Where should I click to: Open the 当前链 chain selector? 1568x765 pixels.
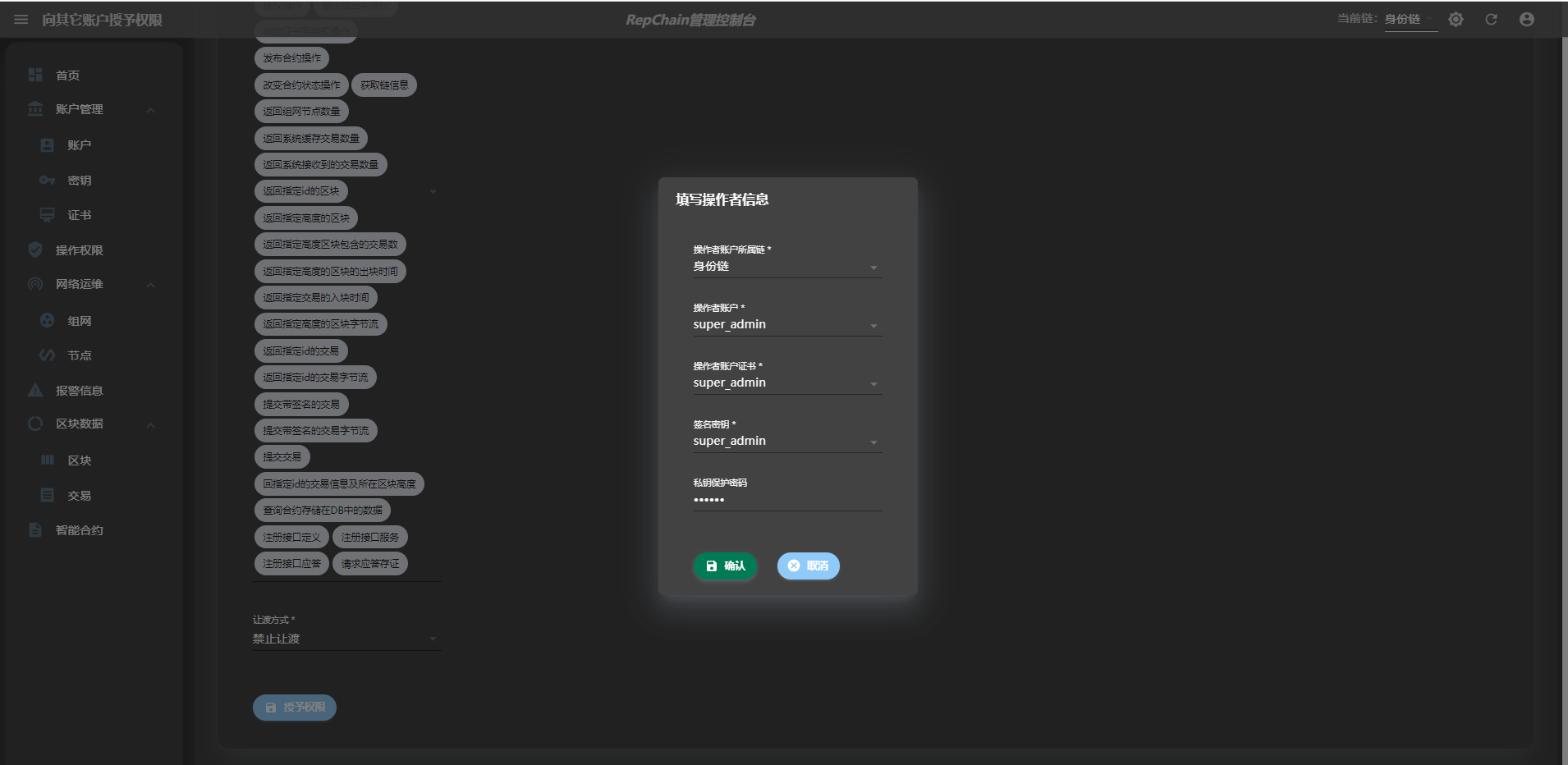pos(1410,20)
